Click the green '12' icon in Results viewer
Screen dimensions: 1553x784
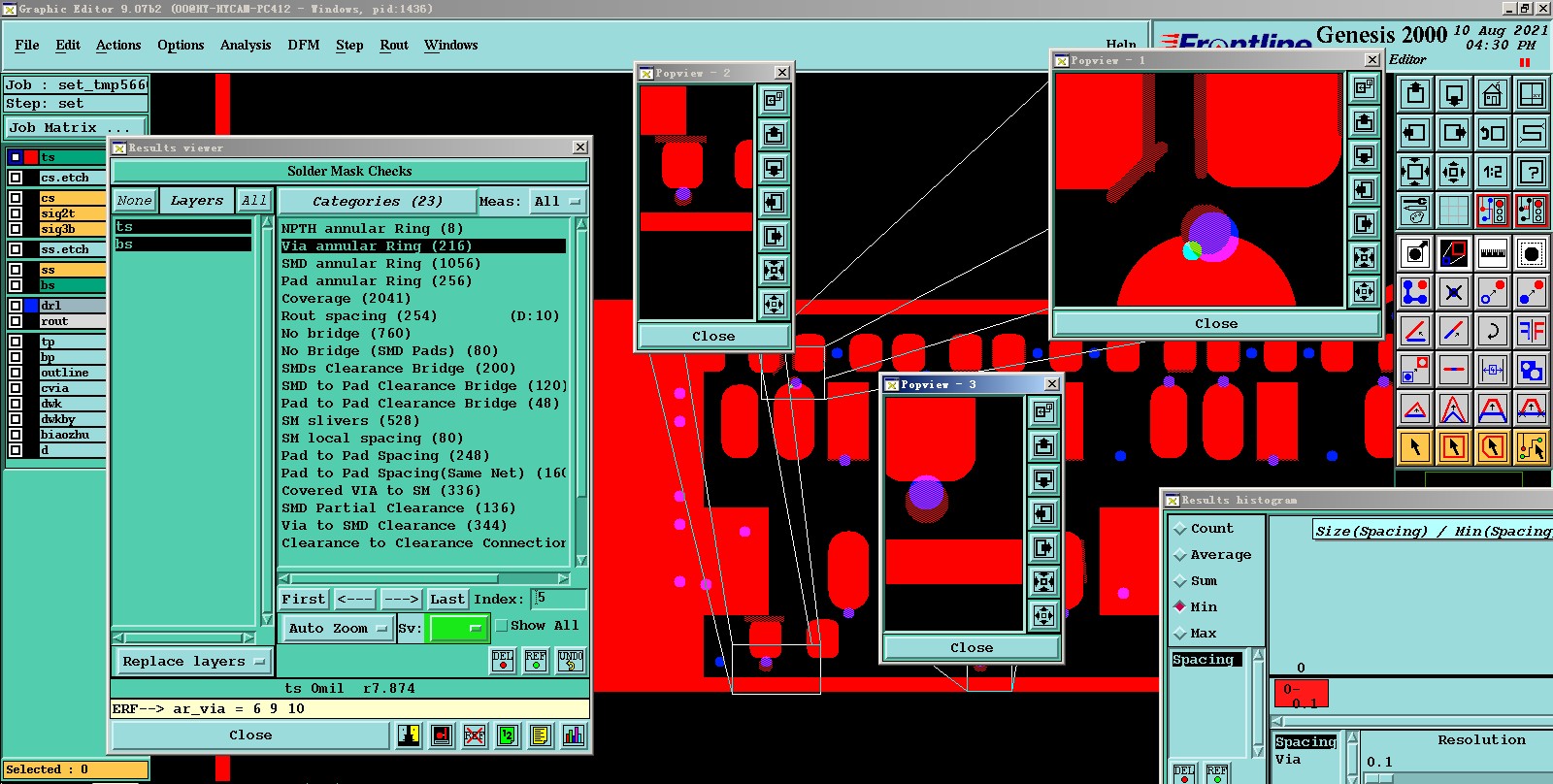(508, 735)
